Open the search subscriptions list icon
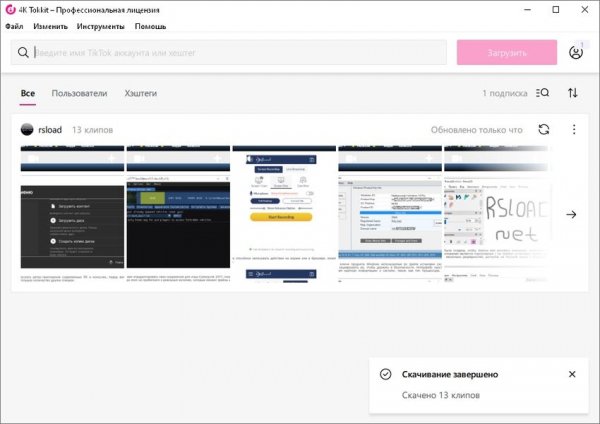This screenshot has width=600, height=424. 543,93
